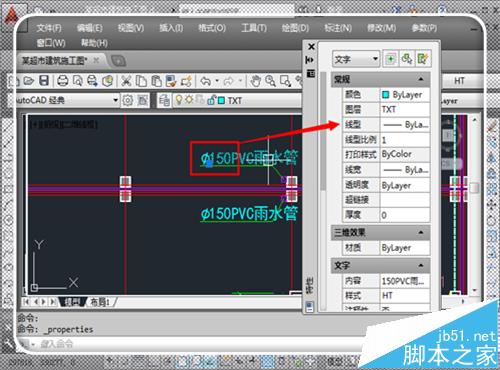Click the 线型 ByLayer property value

pyautogui.click(x=405, y=125)
